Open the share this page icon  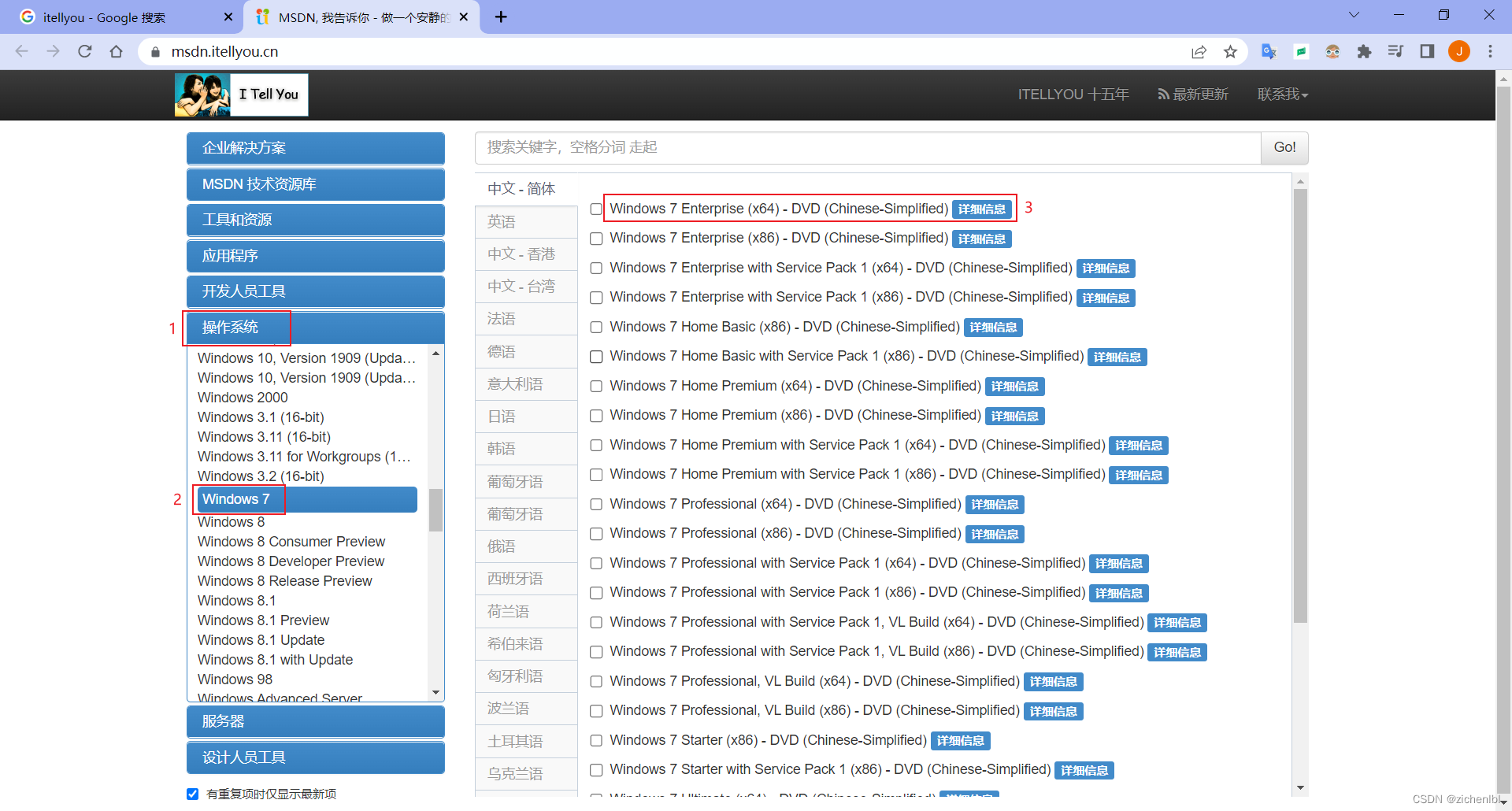(x=1199, y=51)
